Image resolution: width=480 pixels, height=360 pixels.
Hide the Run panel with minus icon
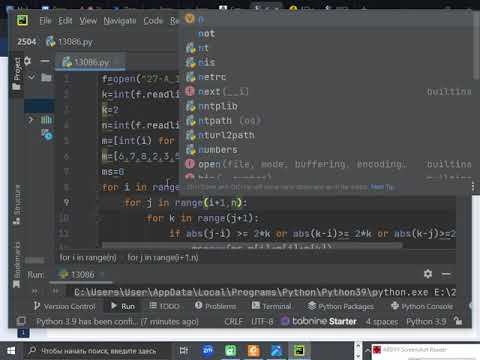pyautogui.click(x=446, y=274)
